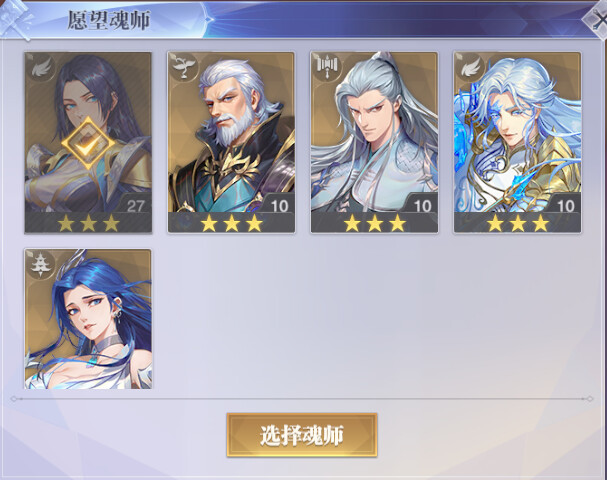Click the tree emblem on blue-haired woman card
The width and height of the screenshot is (607, 480).
40,264
